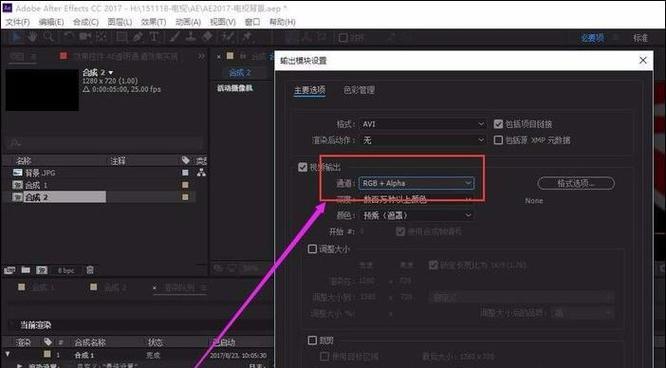Open the flowchart icon beside 背景.JPG
Image resolution: width=666 pixels, height=368 pixels.
click(x=201, y=173)
